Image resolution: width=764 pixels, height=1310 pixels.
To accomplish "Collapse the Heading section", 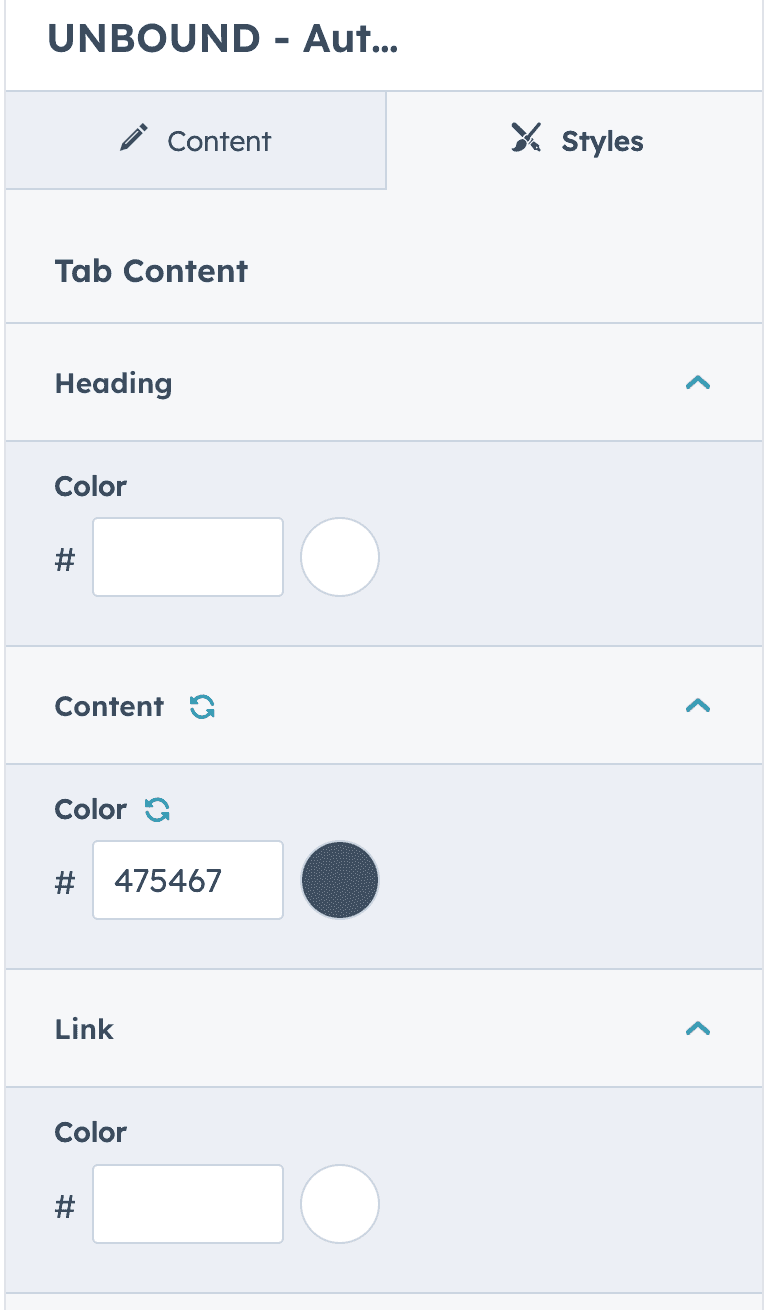I will [x=698, y=383].
